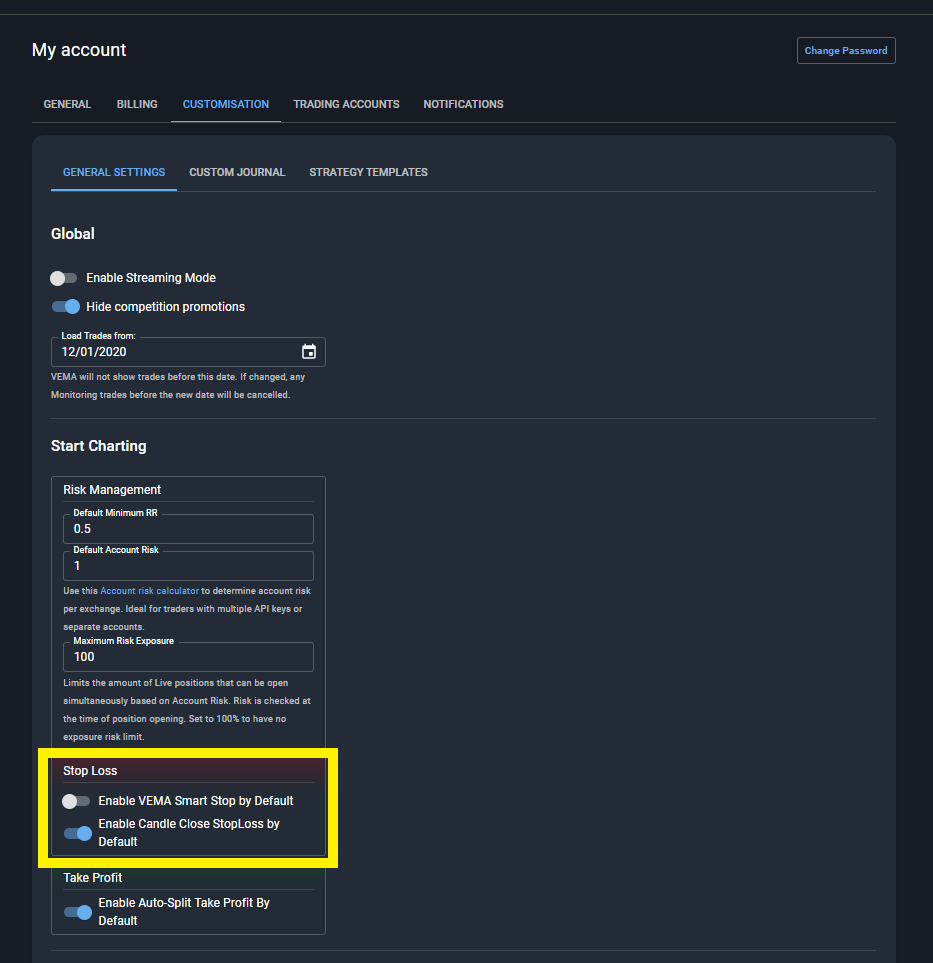Edit the Default Account Risk field
The image size is (933, 963).
(x=188, y=566)
